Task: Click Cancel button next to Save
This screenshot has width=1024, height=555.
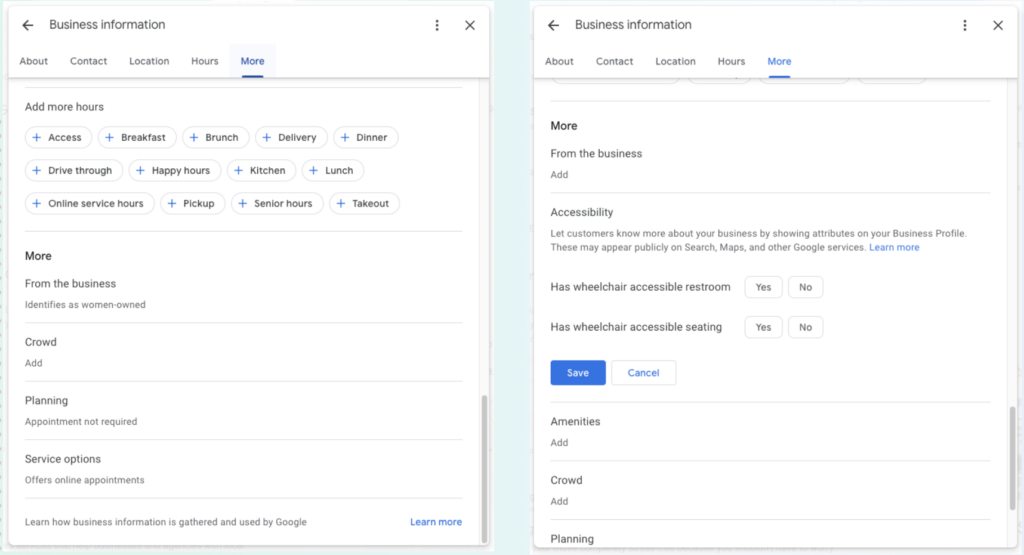Action: point(643,373)
